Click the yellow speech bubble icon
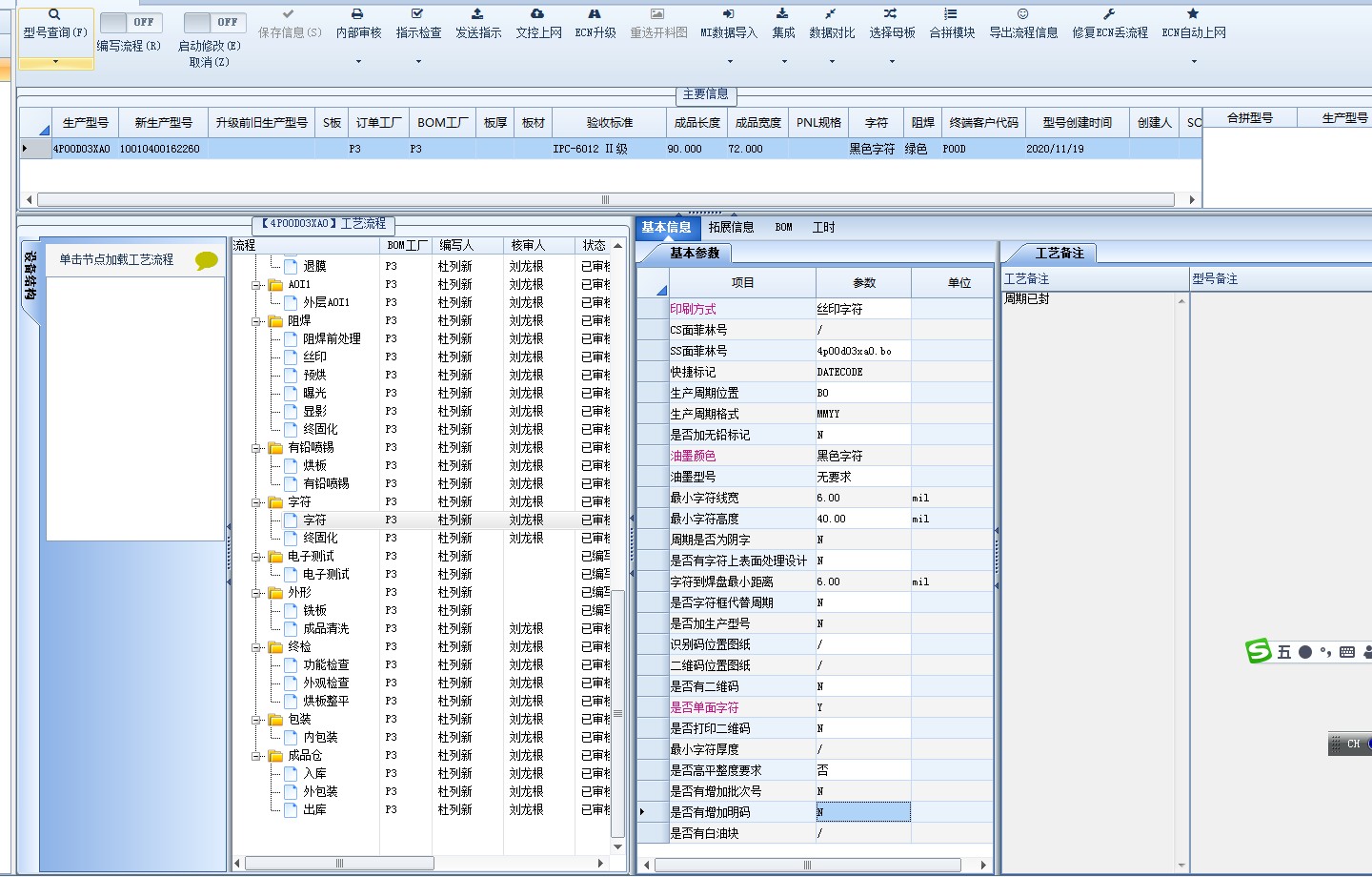Screen dimensions: 1372x877 coord(206,260)
